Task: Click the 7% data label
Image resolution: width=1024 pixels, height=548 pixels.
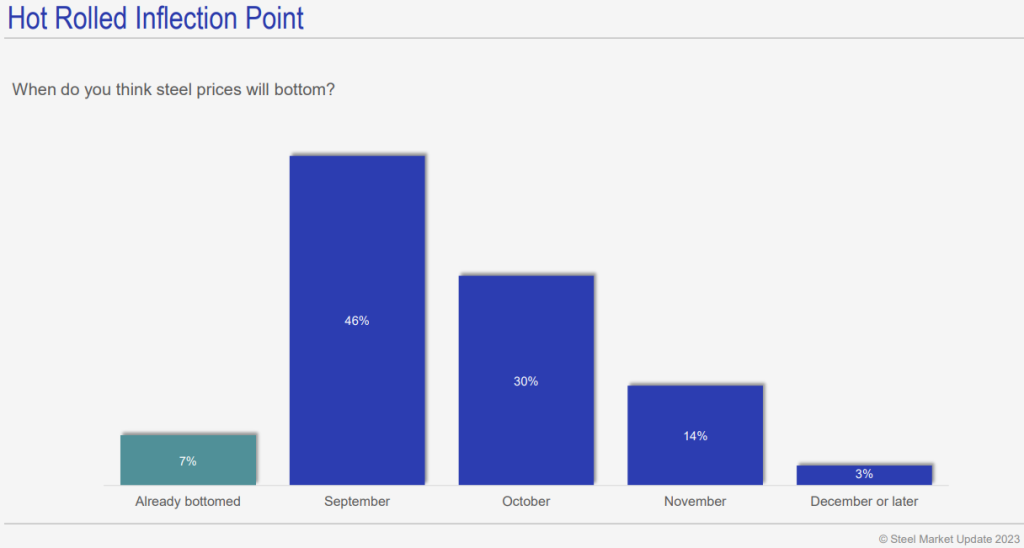Action: click(x=188, y=461)
